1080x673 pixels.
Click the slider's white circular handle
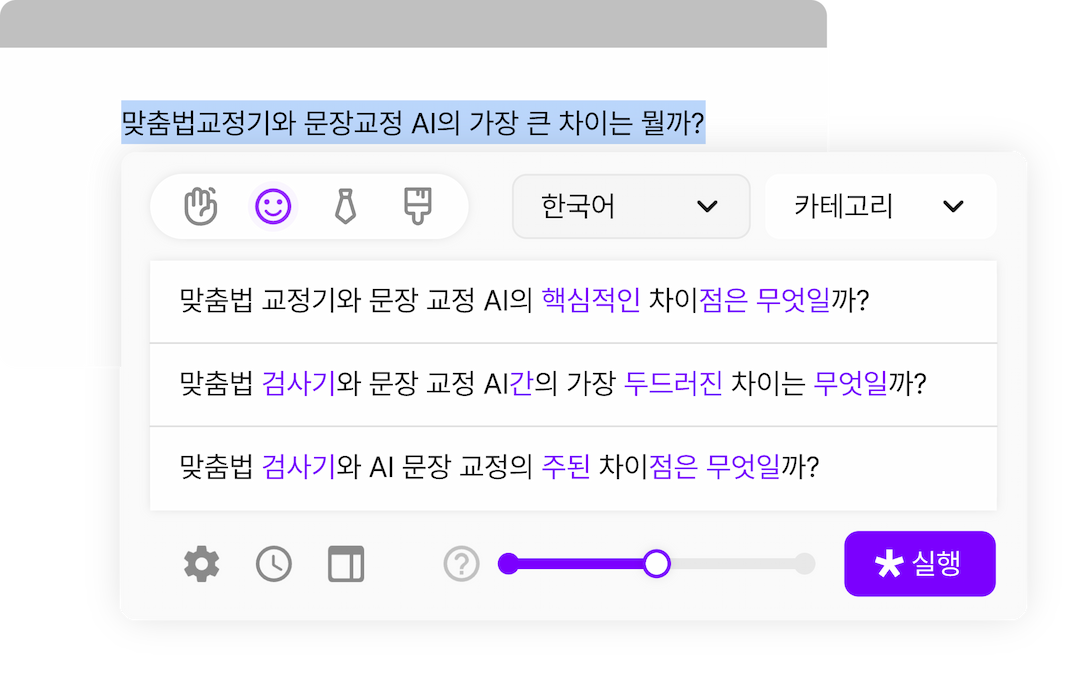pyautogui.click(x=656, y=564)
